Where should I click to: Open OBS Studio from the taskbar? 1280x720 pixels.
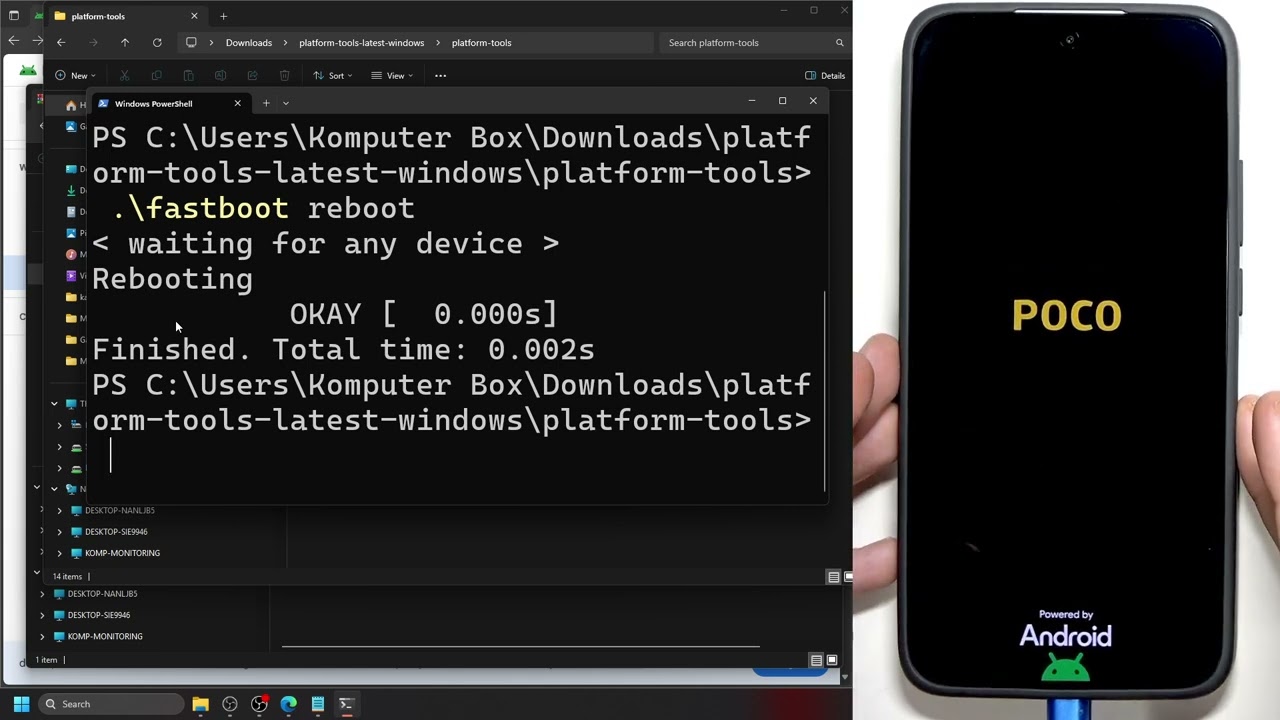230,704
